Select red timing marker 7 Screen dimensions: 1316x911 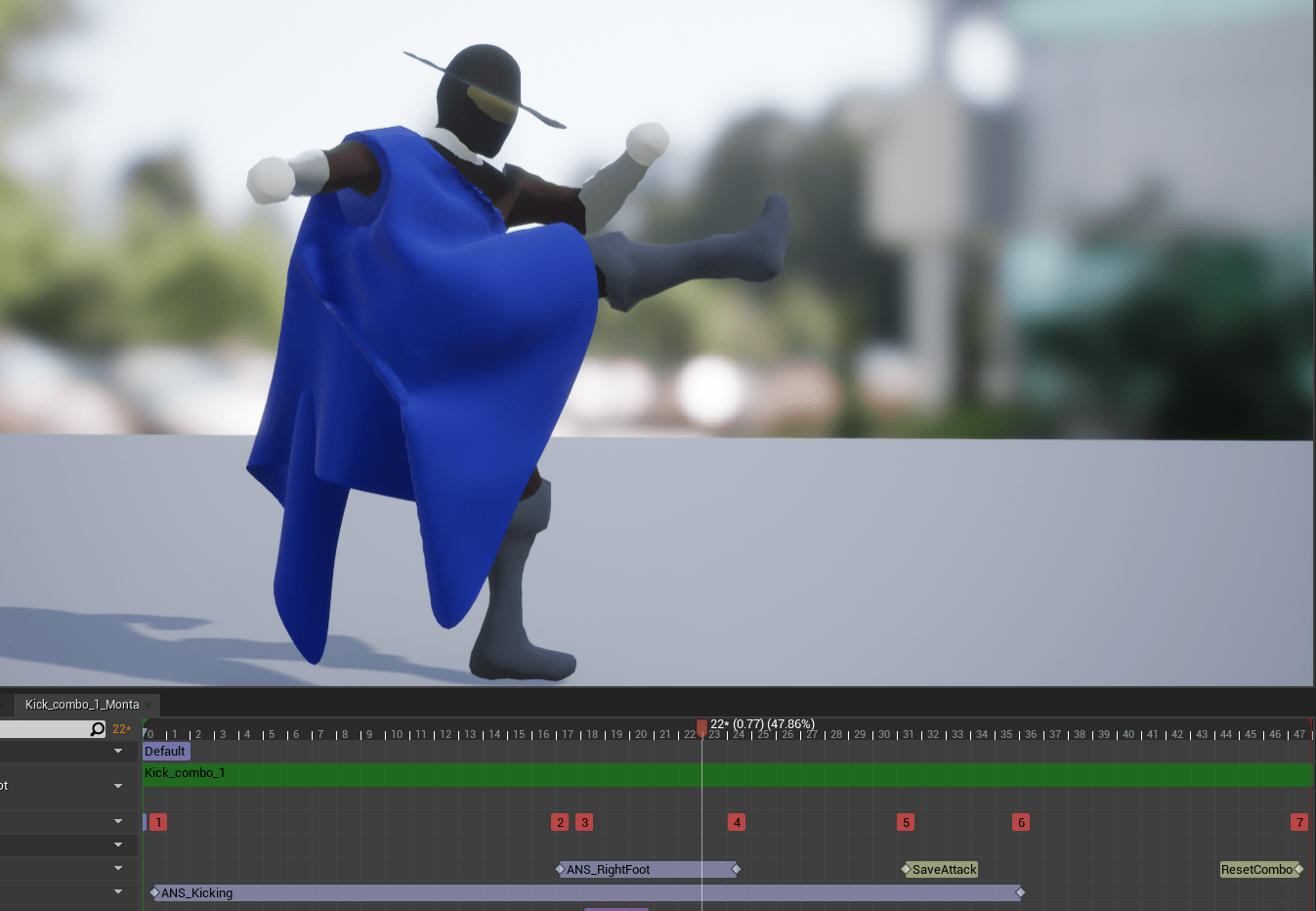(x=1298, y=822)
